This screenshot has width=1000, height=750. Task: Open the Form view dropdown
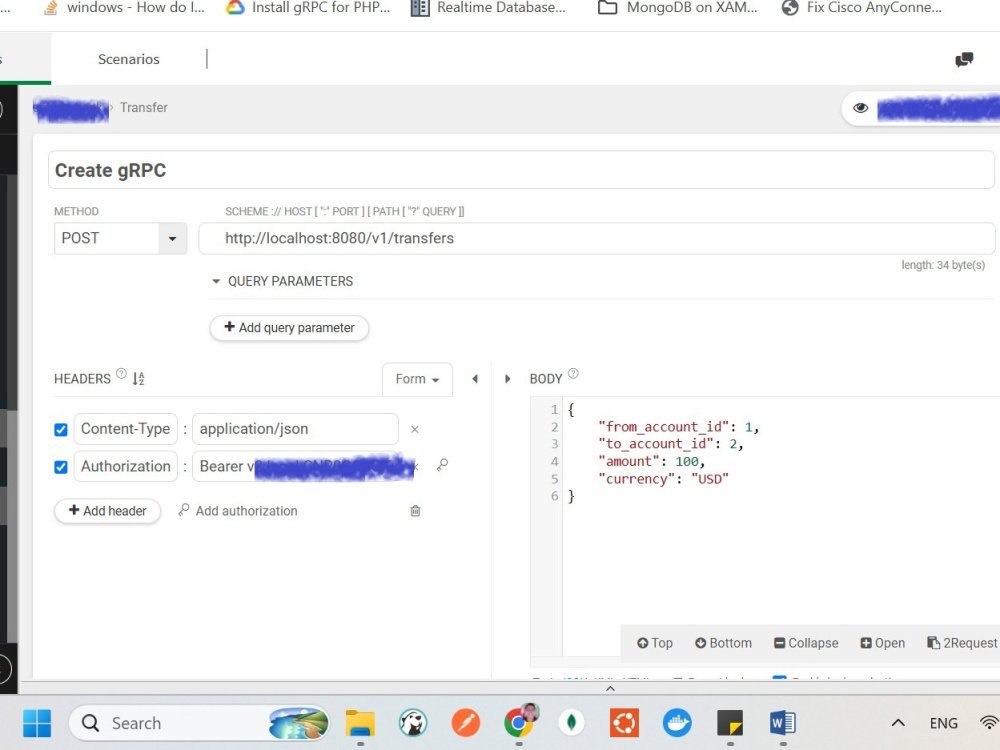[417, 379]
